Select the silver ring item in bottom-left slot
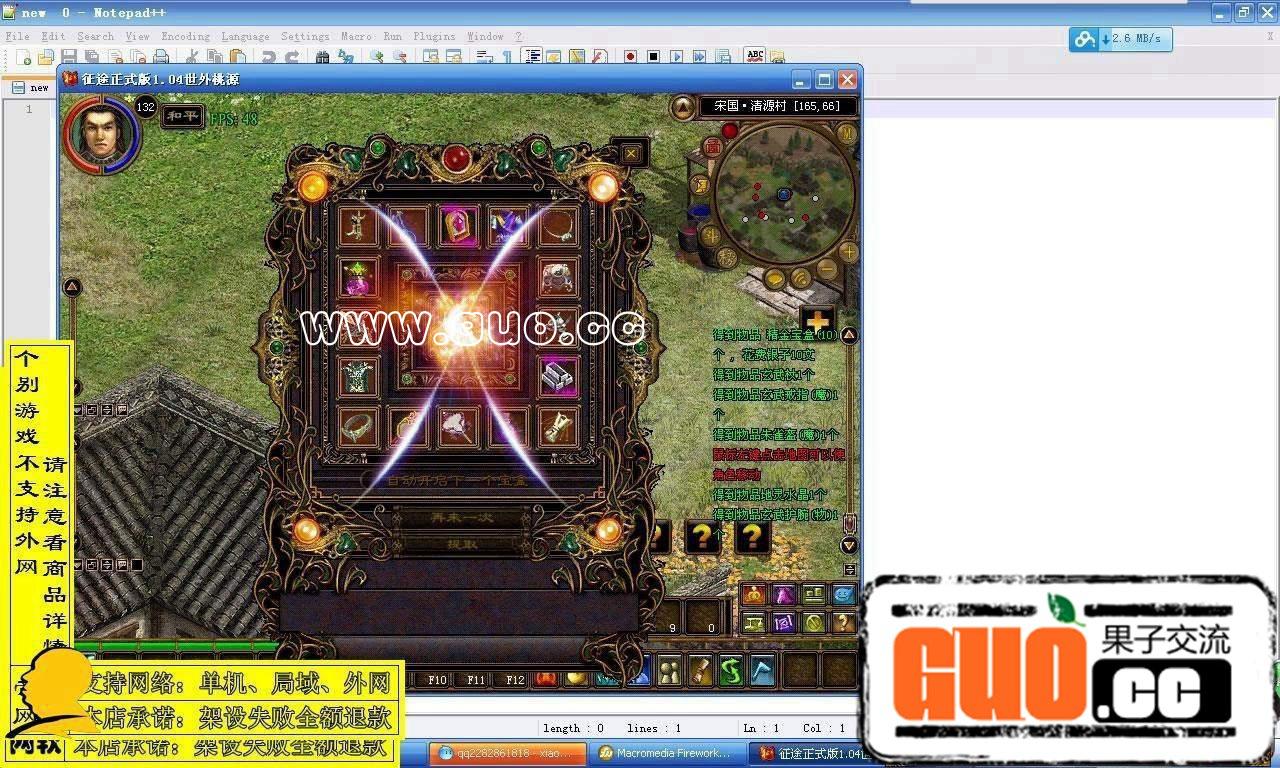 tap(358, 427)
